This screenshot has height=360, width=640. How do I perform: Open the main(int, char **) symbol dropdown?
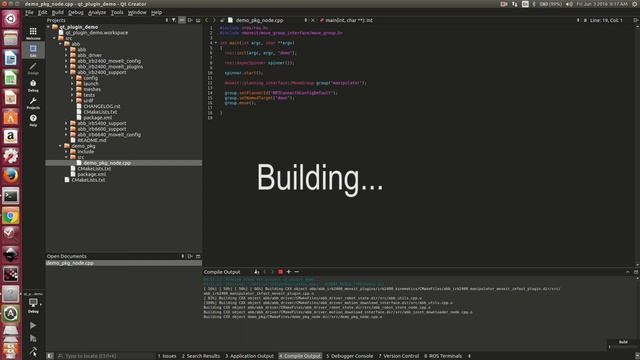578,20
